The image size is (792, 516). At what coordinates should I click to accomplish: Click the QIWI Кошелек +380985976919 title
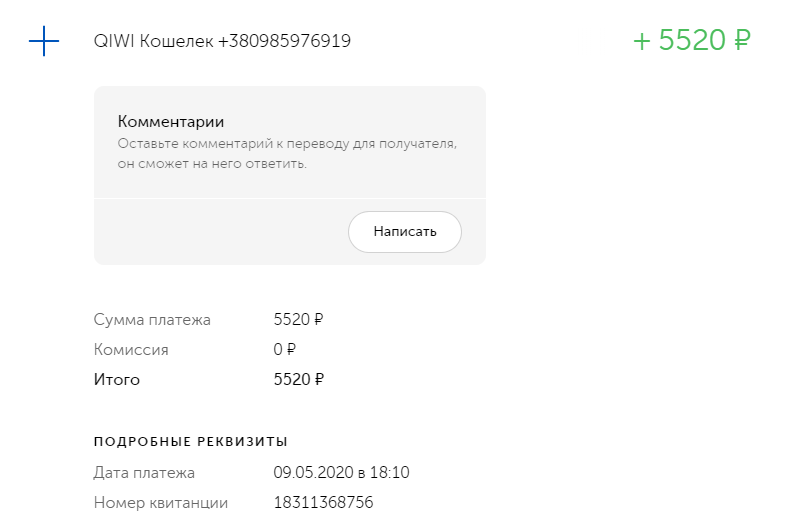tap(222, 41)
